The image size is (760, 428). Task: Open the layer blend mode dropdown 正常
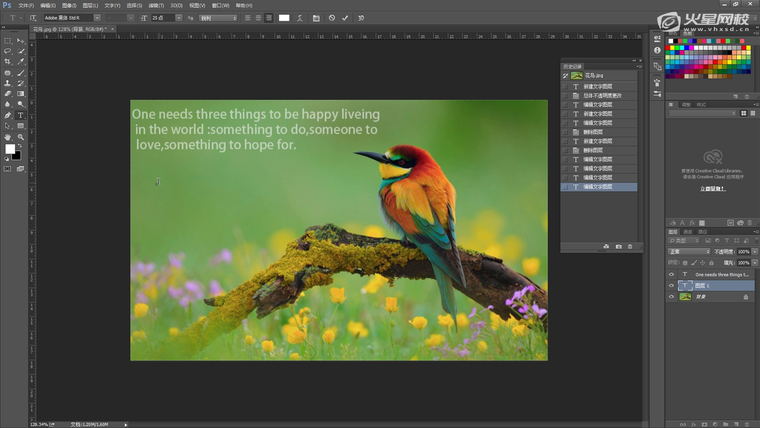click(686, 251)
